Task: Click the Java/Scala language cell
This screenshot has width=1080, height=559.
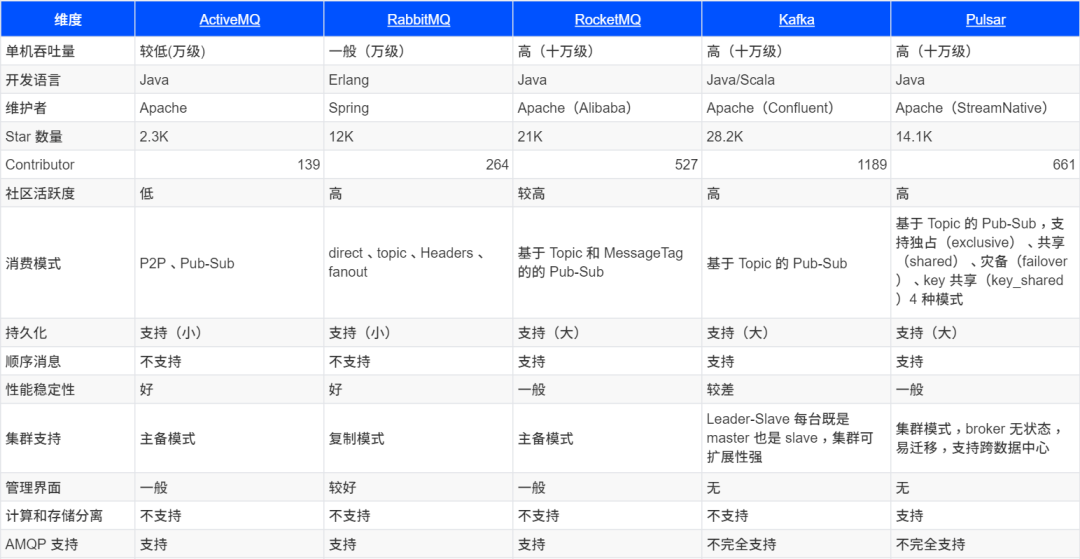Action: point(796,80)
